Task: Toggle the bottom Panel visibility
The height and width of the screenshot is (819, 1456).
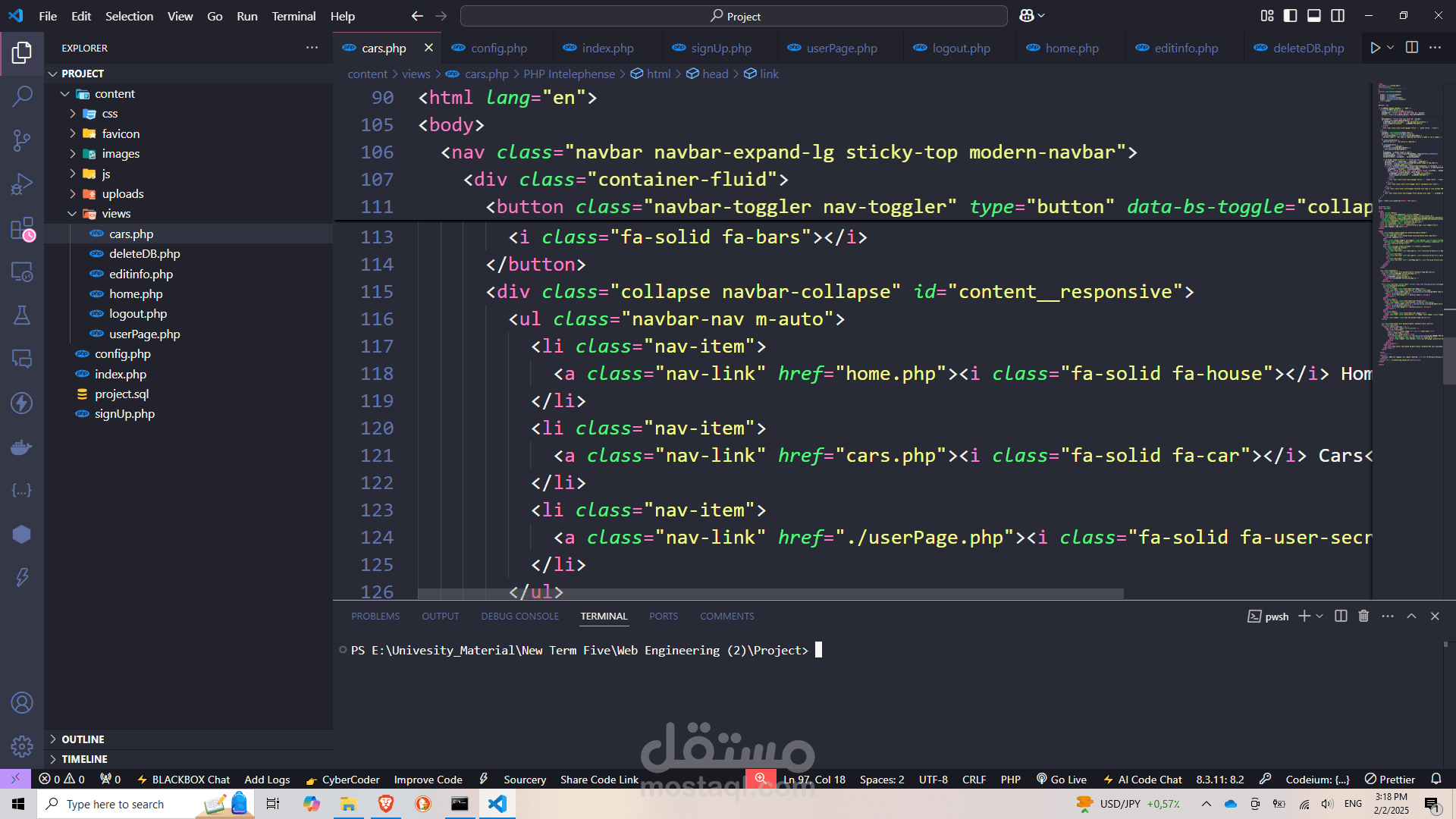Action: (1314, 16)
